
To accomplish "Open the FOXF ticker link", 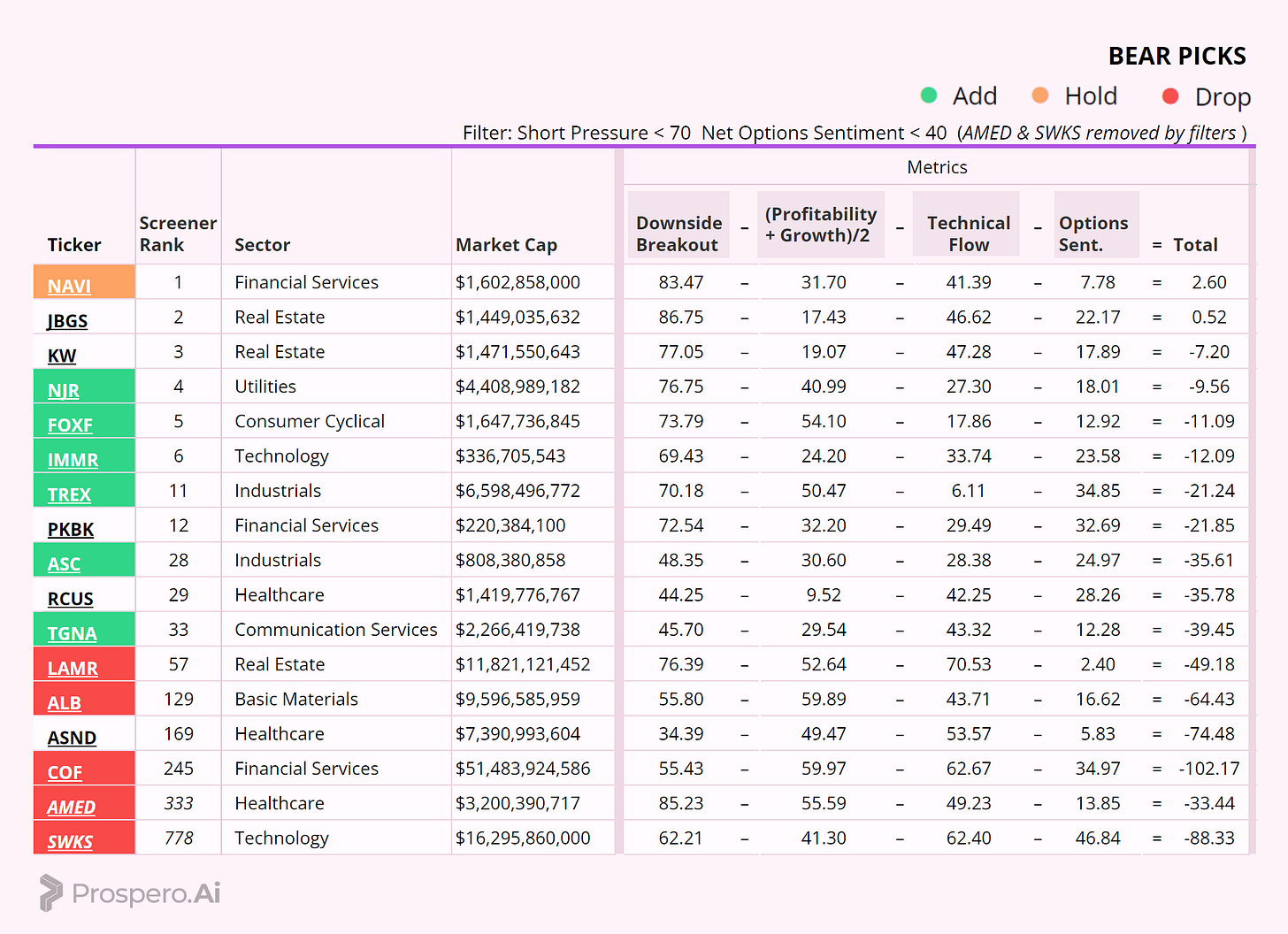I will click(x=70, y=425).
